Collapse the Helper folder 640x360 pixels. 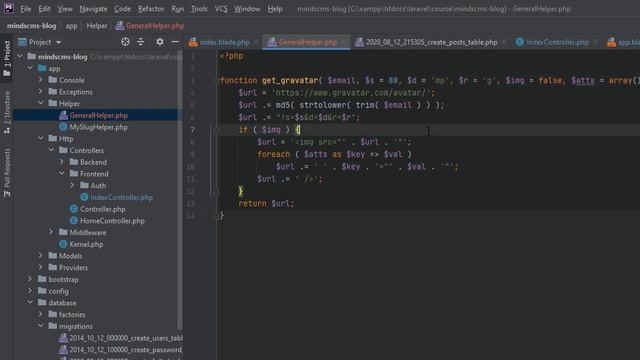point(41,103)
